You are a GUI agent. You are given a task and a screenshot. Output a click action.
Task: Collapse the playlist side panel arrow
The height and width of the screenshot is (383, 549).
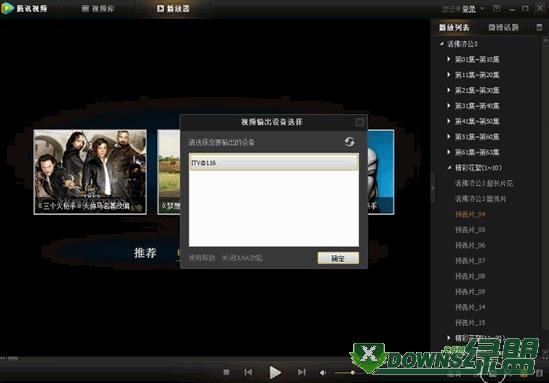coord(433,187)
